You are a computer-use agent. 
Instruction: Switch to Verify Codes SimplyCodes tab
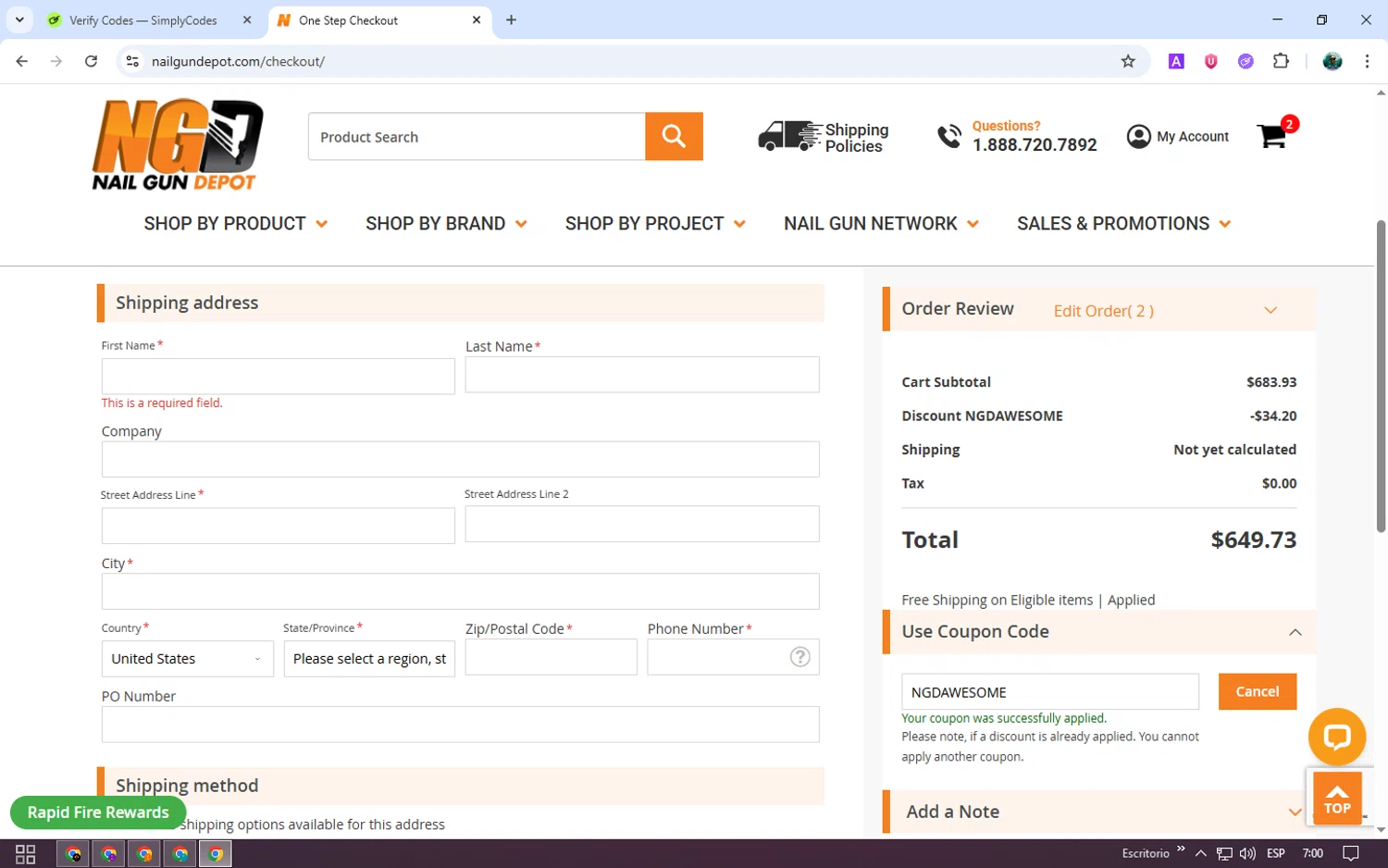coord(143,19)
